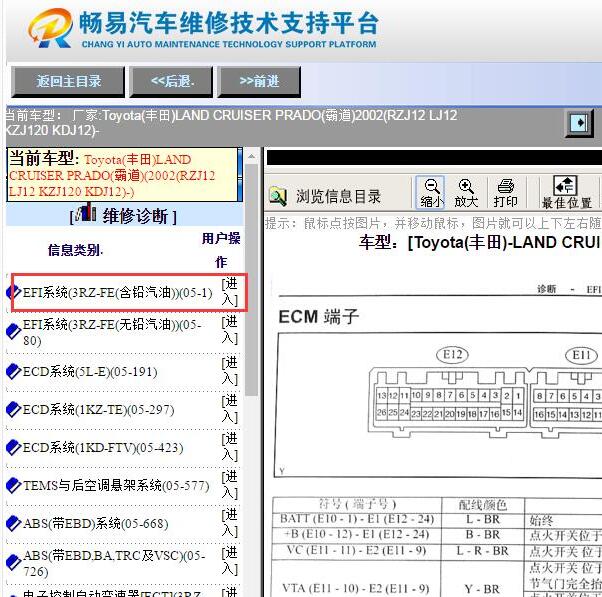Click the ECM 端子 heading
Viewport: 602px width, 597px height.
(319, 317)
